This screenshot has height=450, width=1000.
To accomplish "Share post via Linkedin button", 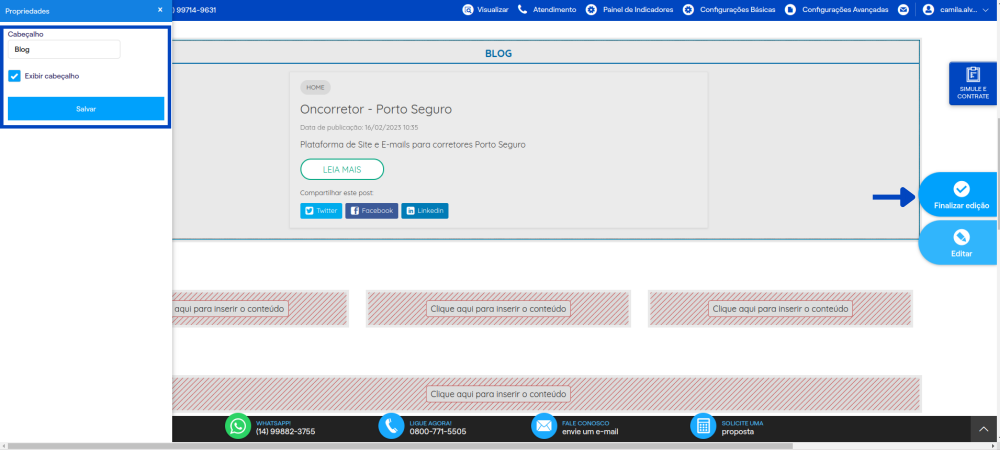I will coord(425,210).
